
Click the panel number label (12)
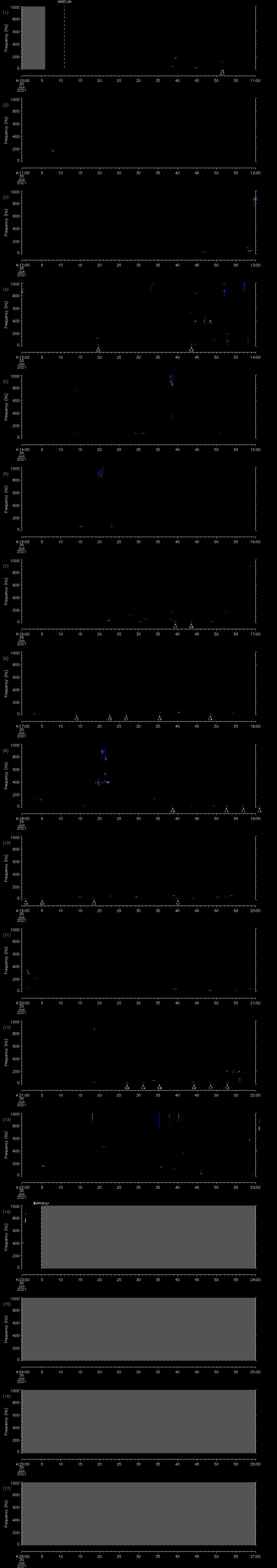pos(6,1027)
